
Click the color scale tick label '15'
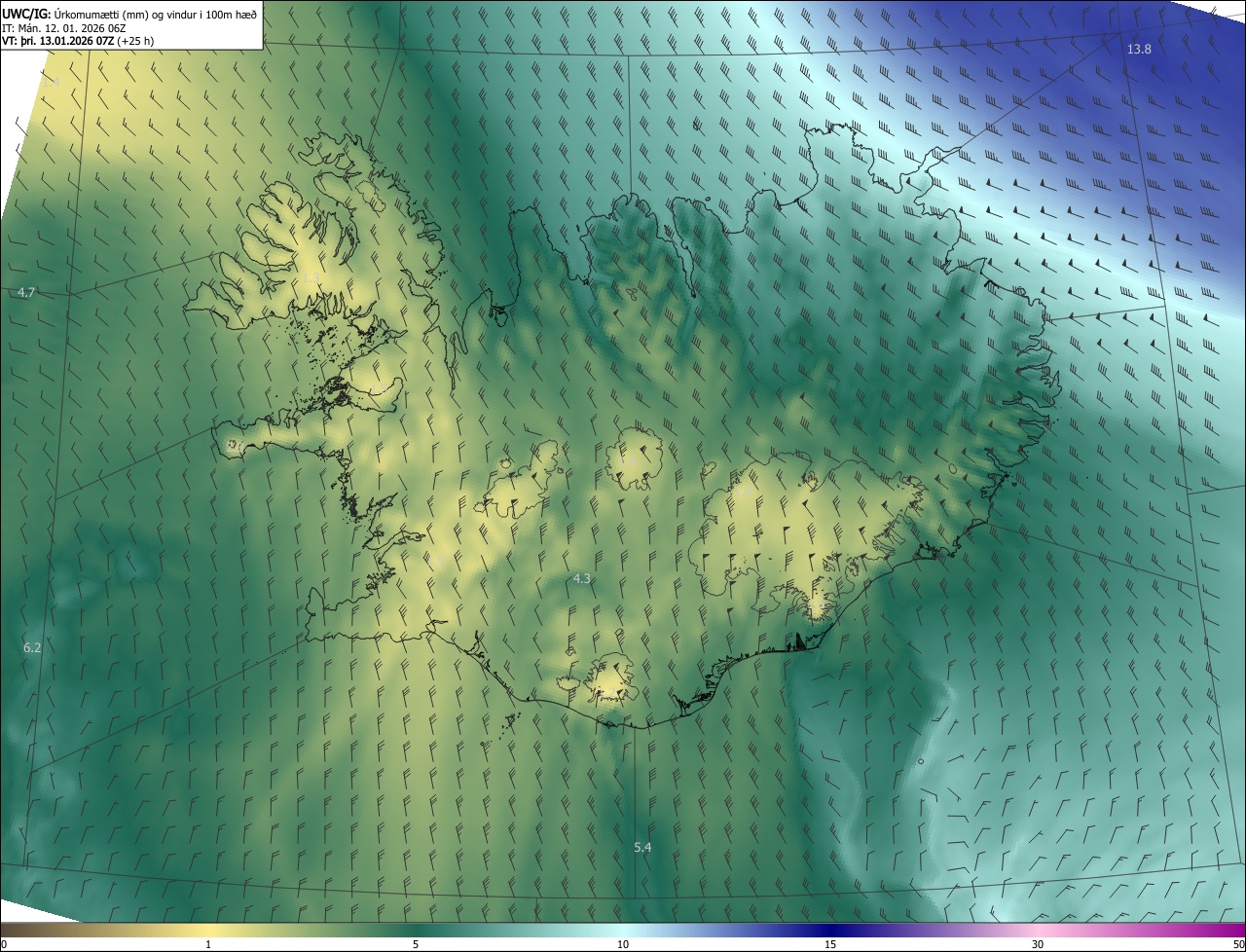point(830,944)
